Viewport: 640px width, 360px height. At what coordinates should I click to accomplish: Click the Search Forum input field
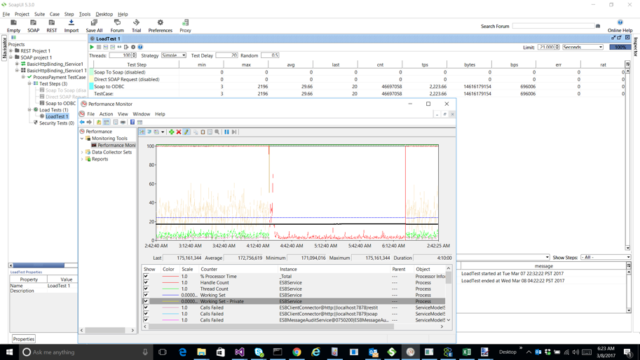[553, 26]
